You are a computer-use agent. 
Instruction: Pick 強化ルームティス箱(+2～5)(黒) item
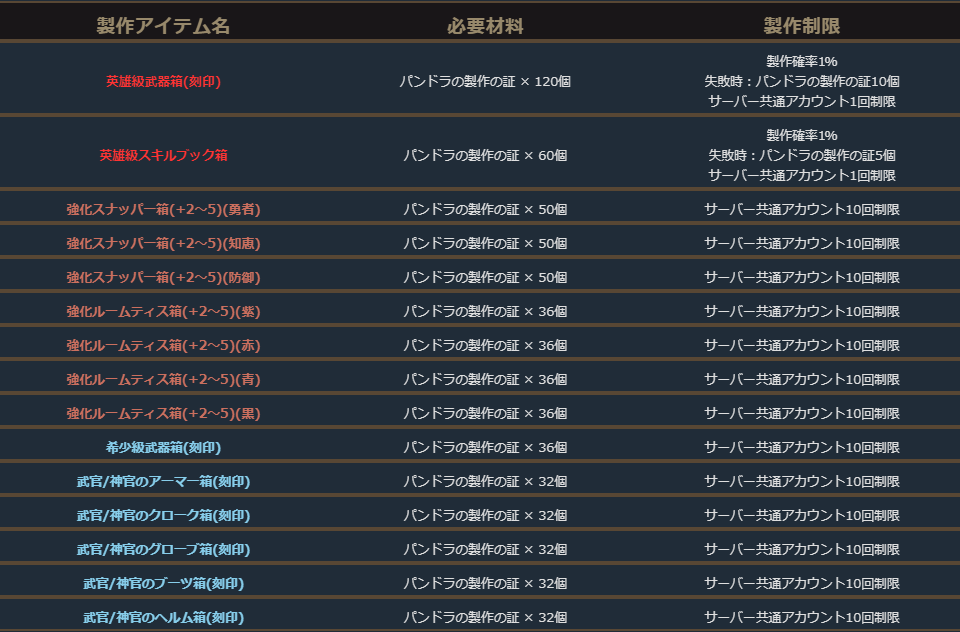pyautogui.click(x=163, y=413)
